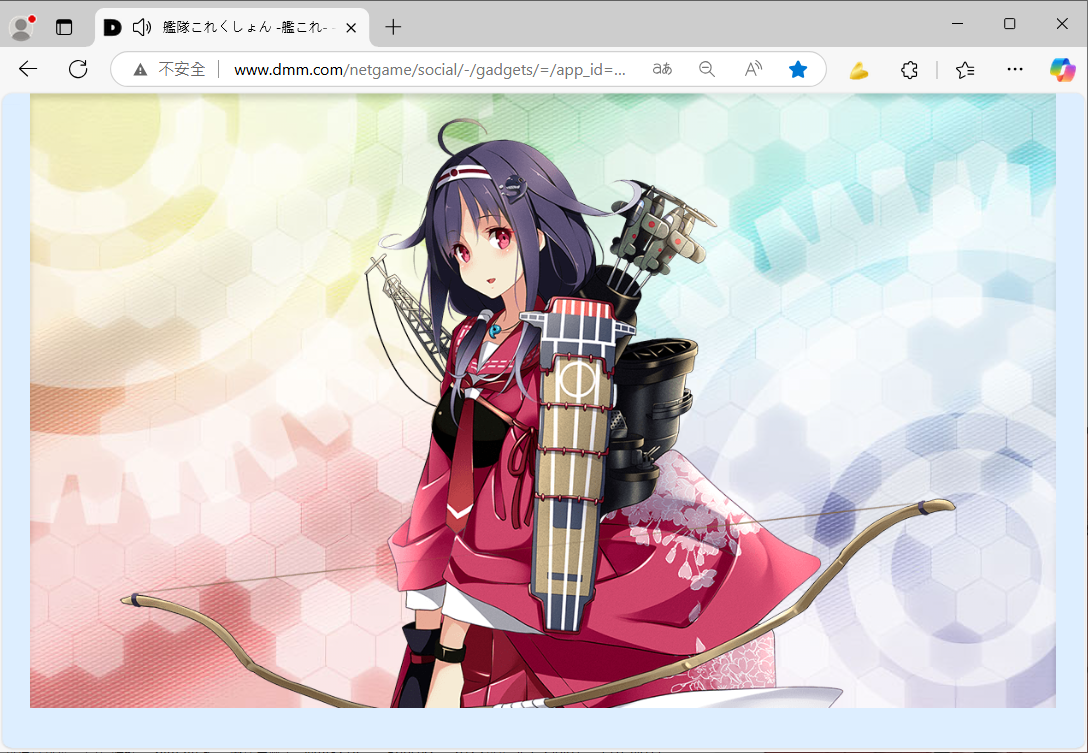Maximize the browser window
The width and height of the screenshot is (1088, 753).
(1010, 24)
